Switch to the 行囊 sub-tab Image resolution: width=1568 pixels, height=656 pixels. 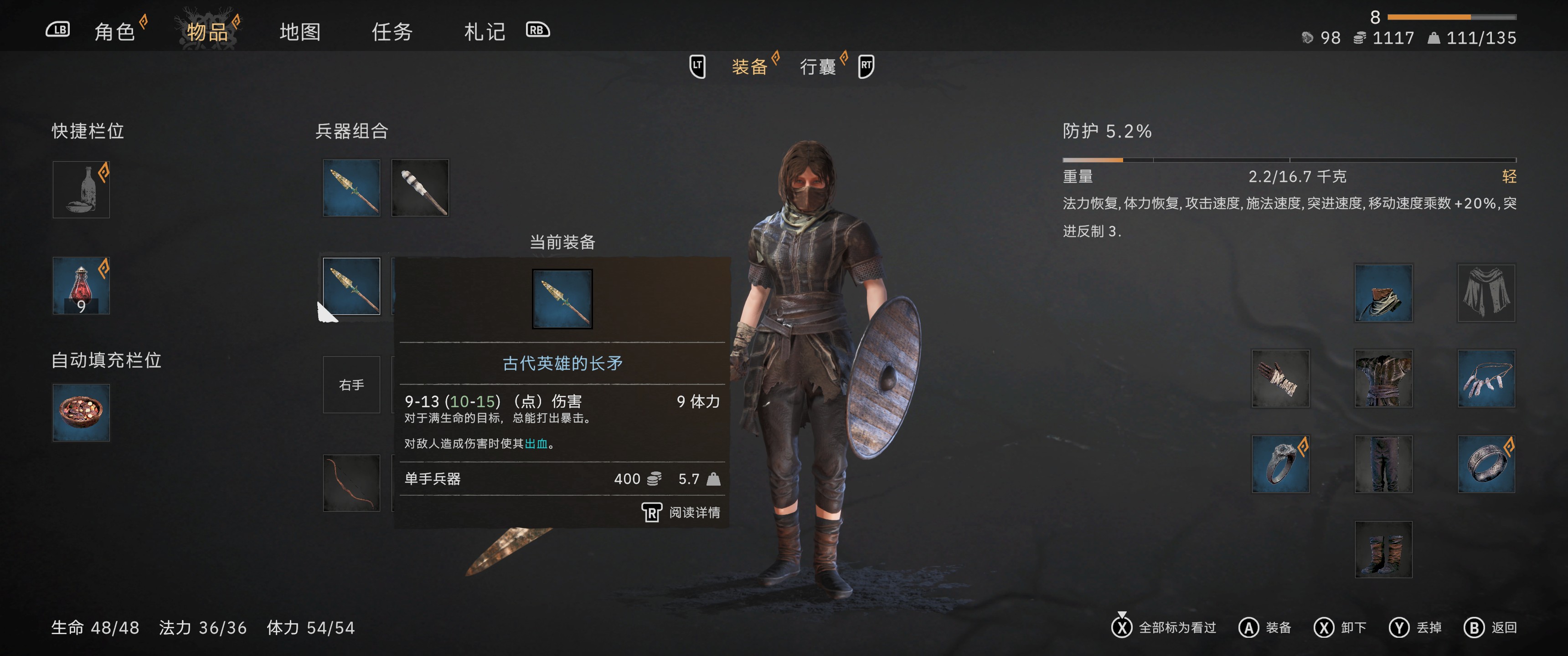(817, 67)
